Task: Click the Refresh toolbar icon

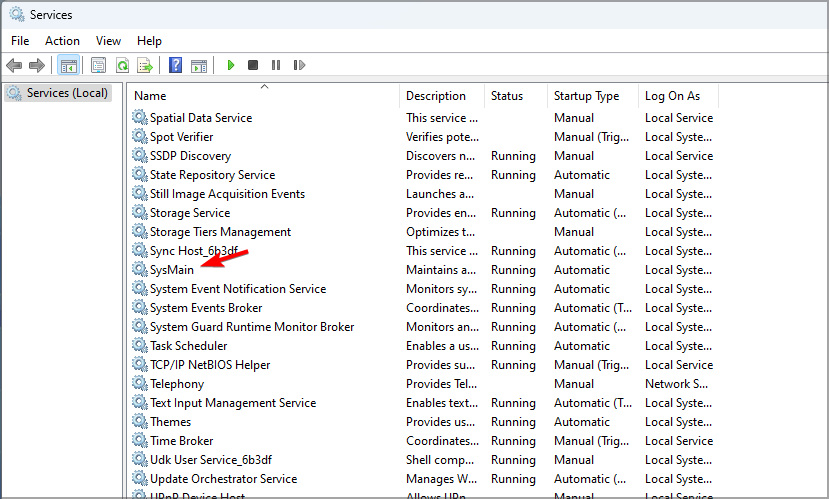Action: [x=122, y=66]
